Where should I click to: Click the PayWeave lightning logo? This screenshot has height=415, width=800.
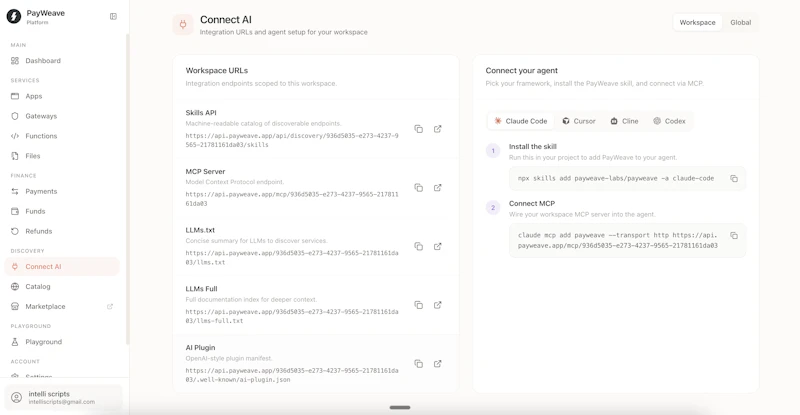14,16
